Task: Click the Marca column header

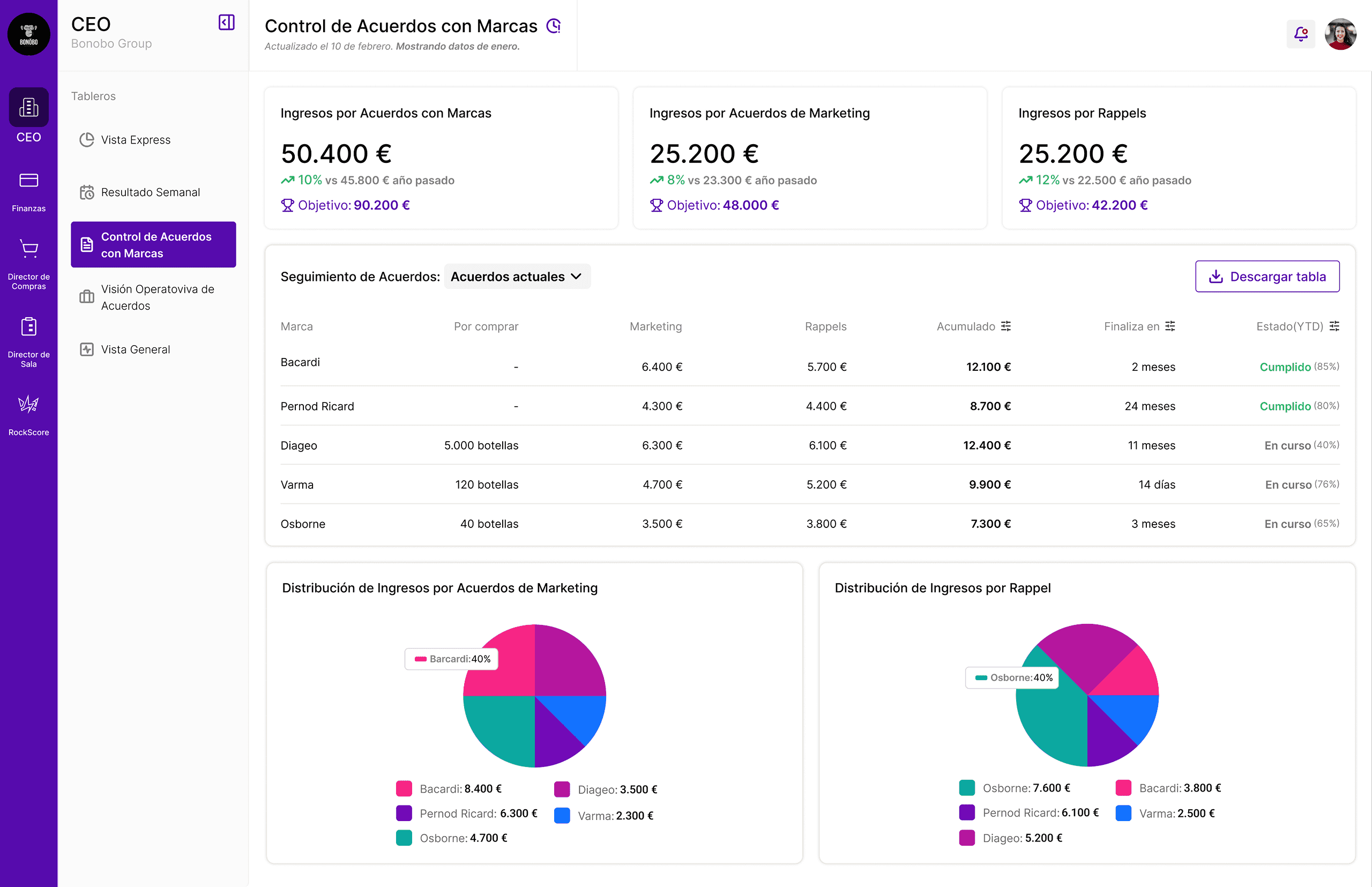Action: 296,326
